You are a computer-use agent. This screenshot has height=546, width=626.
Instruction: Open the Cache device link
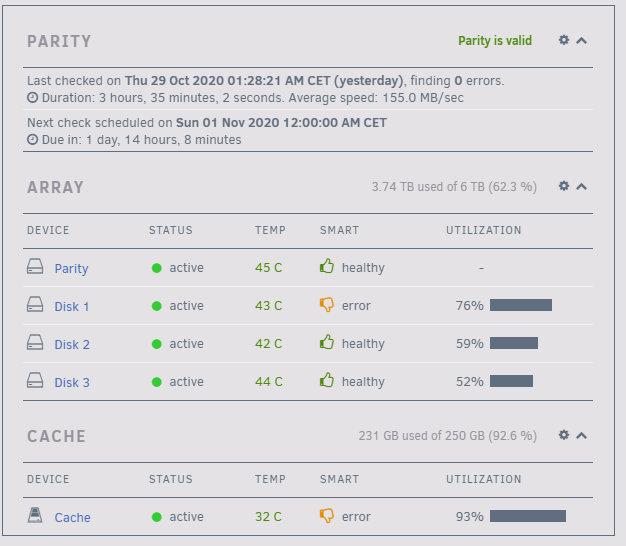coord(73,517)
